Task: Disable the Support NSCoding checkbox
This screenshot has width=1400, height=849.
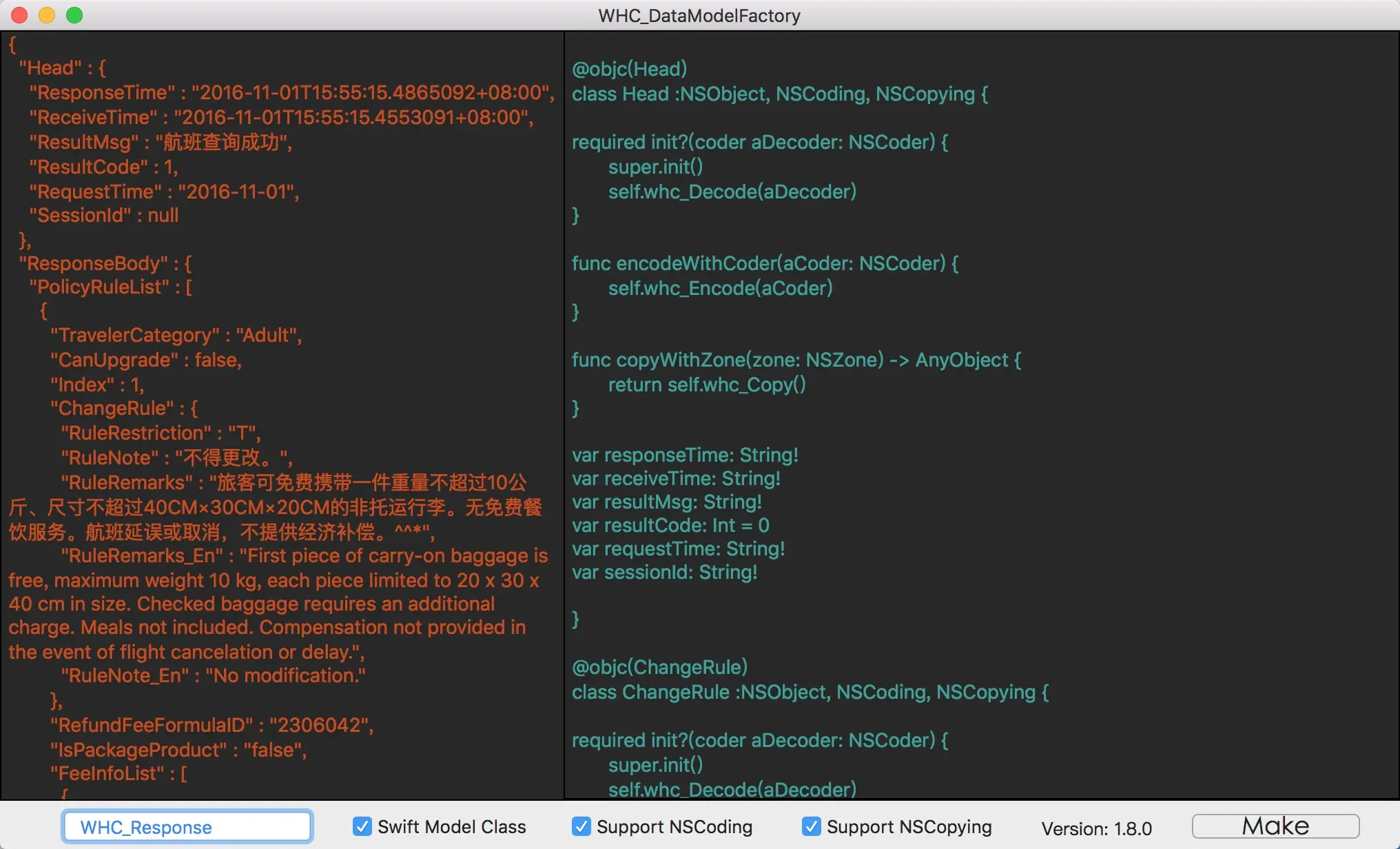Action: pos(581,826)
